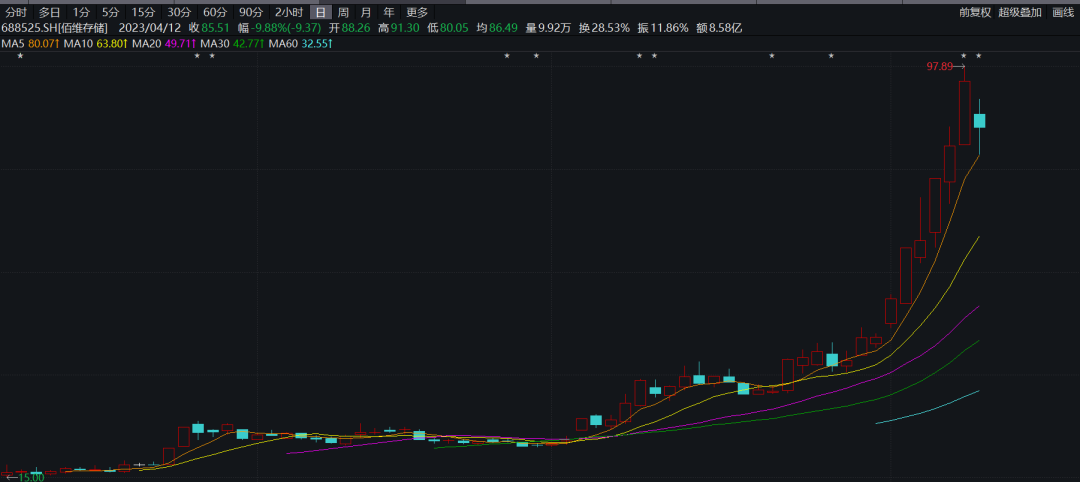Open the 前复权 adjustment dropdown
Image resolution: width=1080 pixels, height=482 pixels.
click(x=975, y=12)
